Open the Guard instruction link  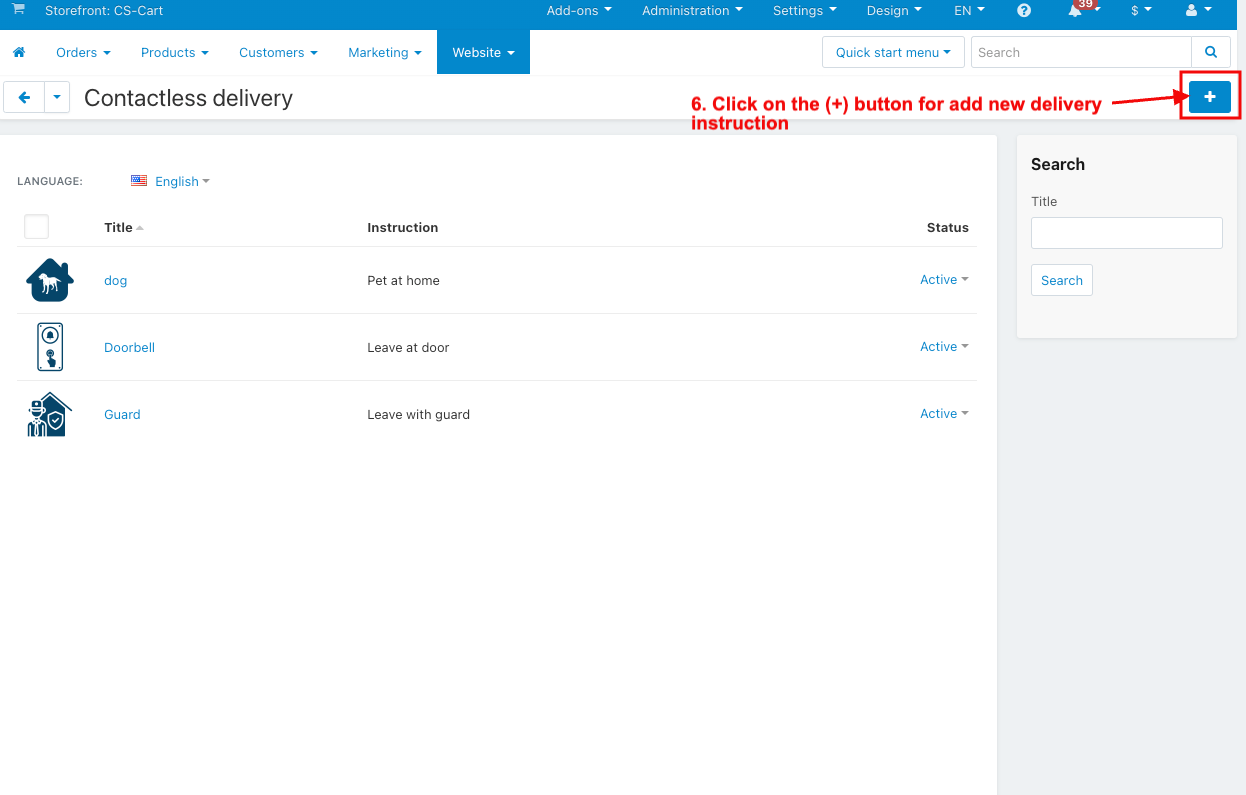pos(122,415)
